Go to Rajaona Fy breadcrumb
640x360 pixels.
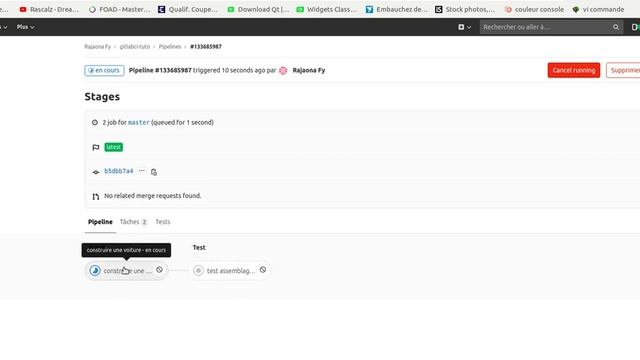point(98,47)
